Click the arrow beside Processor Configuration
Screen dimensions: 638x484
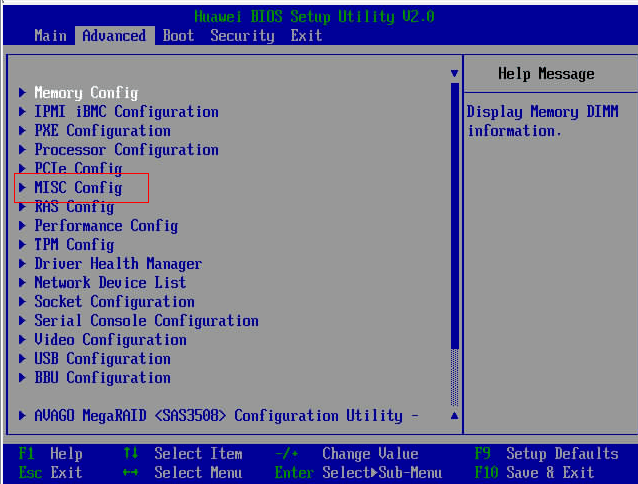click(22, 150)
